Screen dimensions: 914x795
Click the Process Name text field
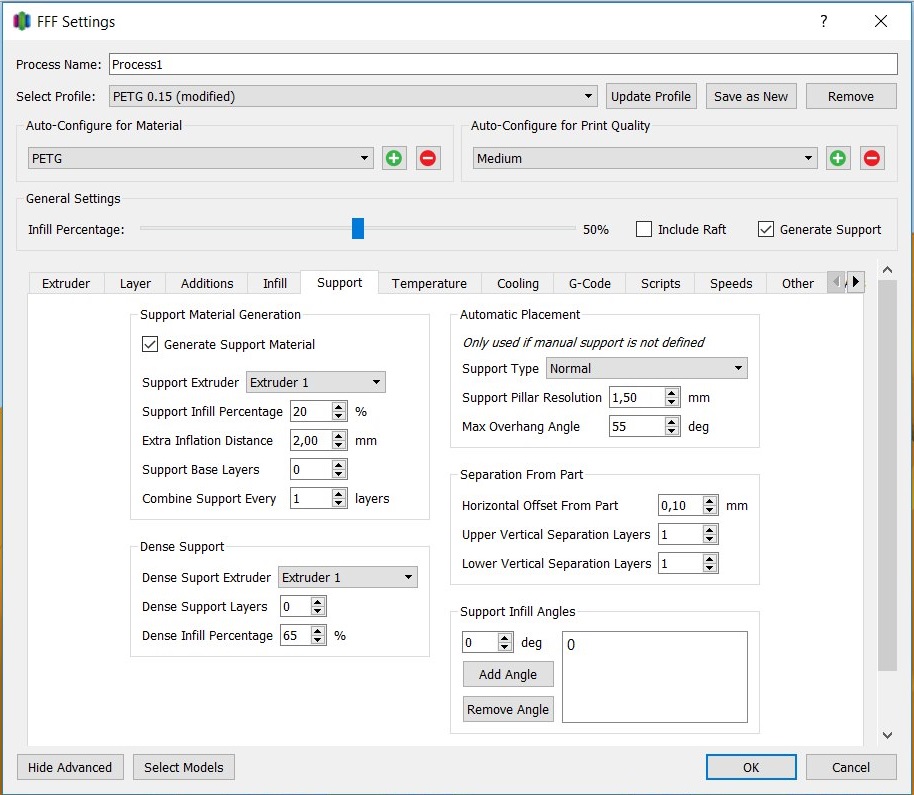coord(502,64)
